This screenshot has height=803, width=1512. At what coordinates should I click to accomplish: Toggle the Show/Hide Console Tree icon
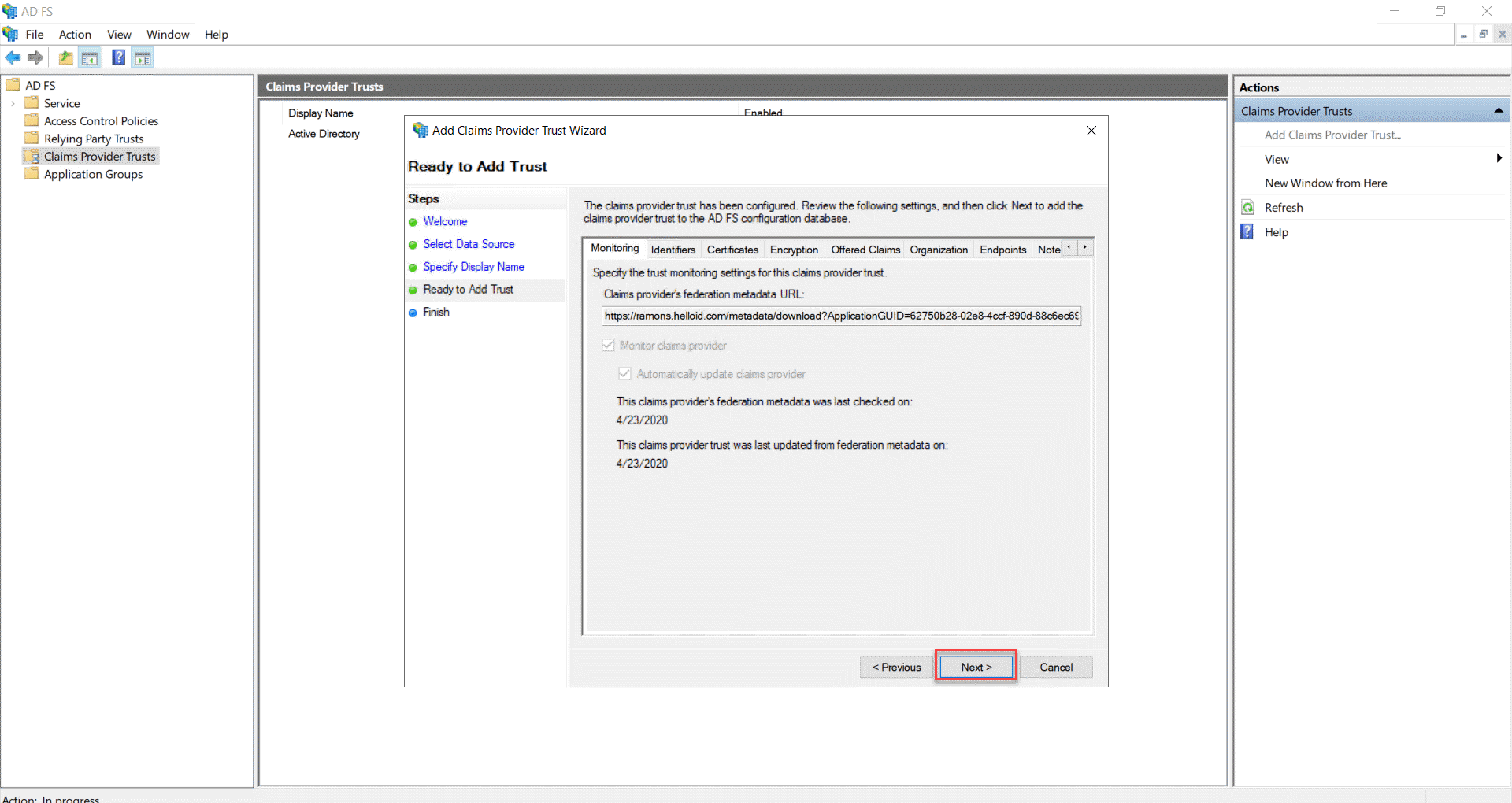pyautogui.click(x=90, y=57)
